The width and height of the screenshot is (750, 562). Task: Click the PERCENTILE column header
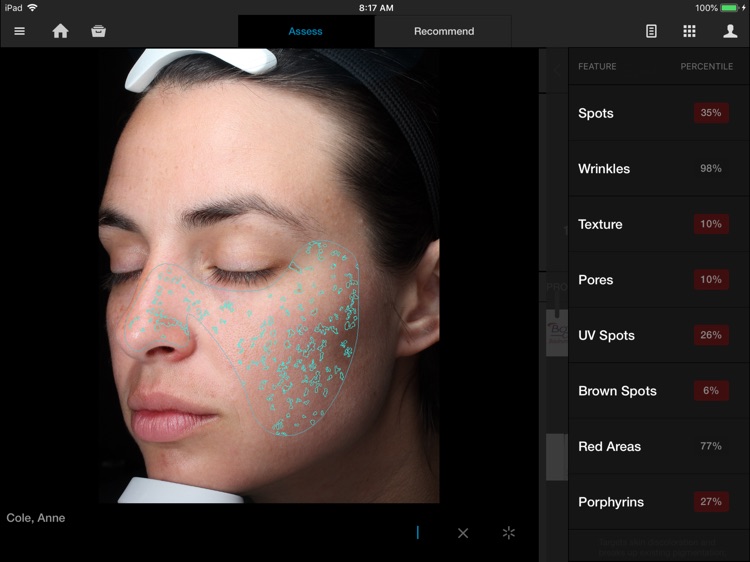[706, 66]
